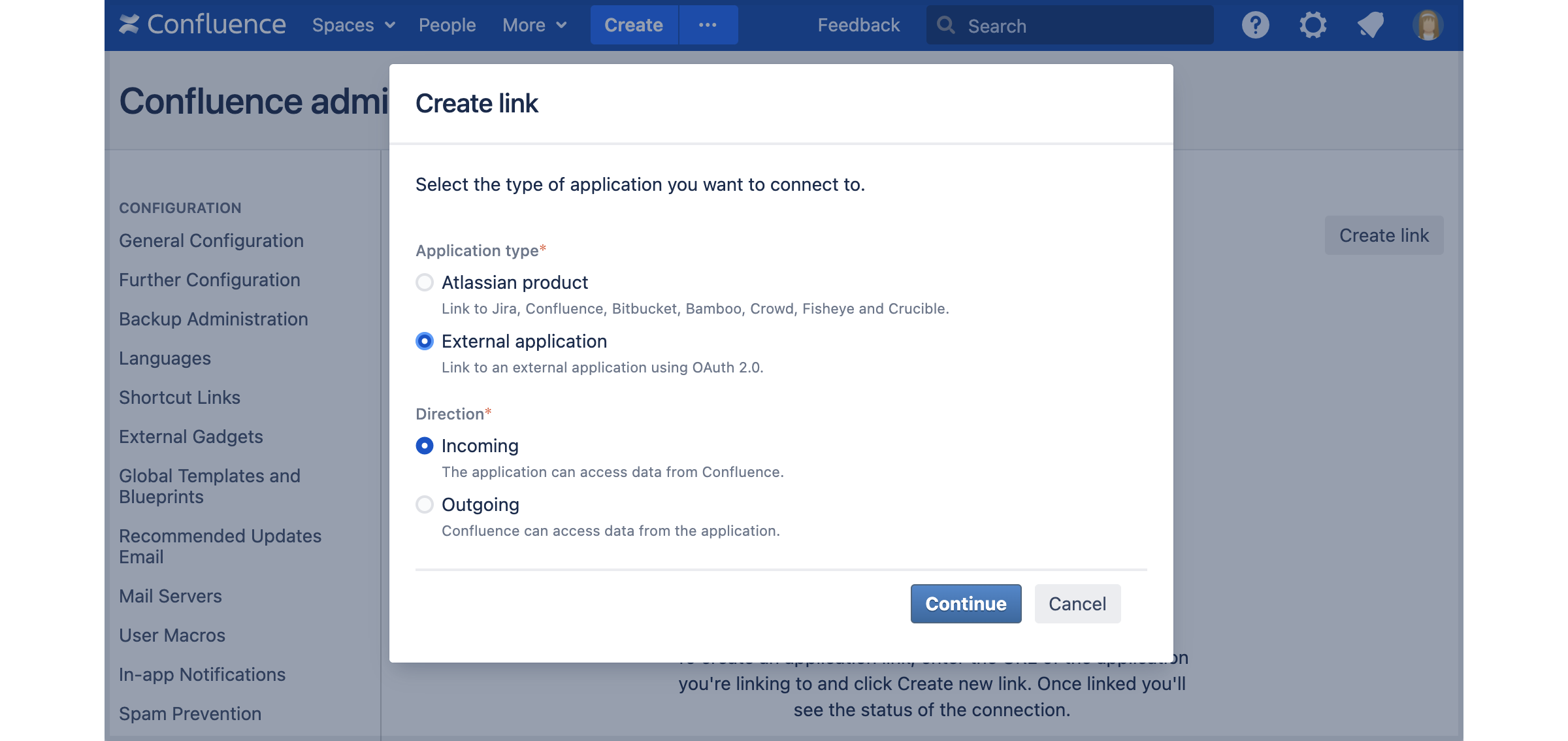Click Continue in the Create link dialog
The width and height of the screenshot is (1568, 741).
pos(966,604)
